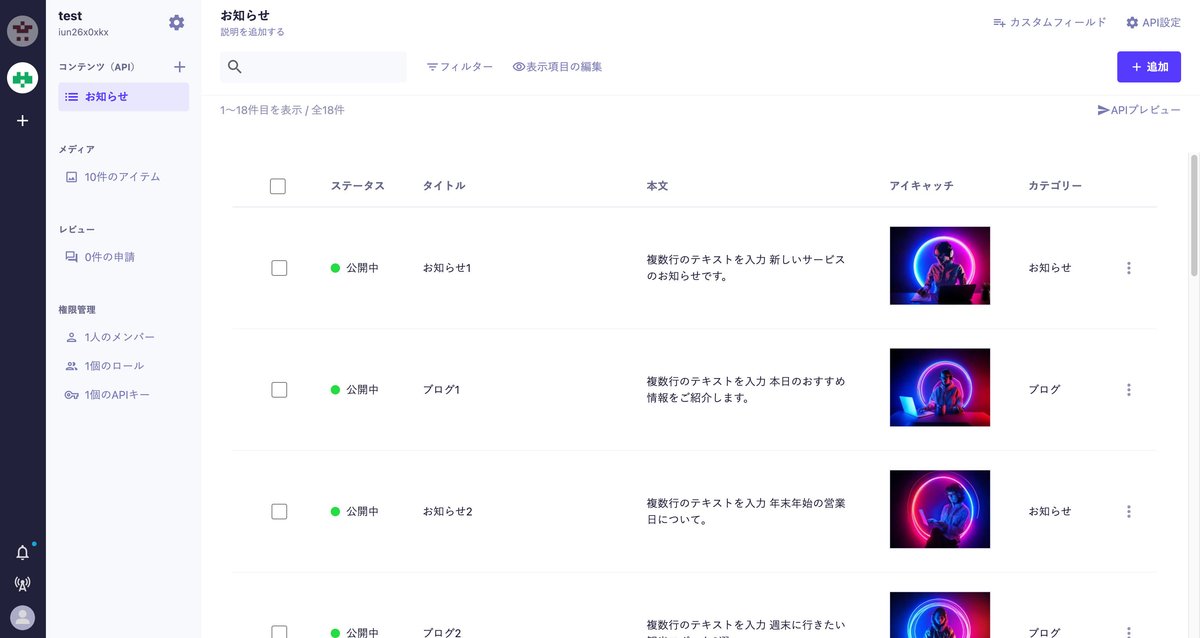Click the top service avatar in the left rail
The width and height of the screenshot is (1200, 638).
(23, 30)
